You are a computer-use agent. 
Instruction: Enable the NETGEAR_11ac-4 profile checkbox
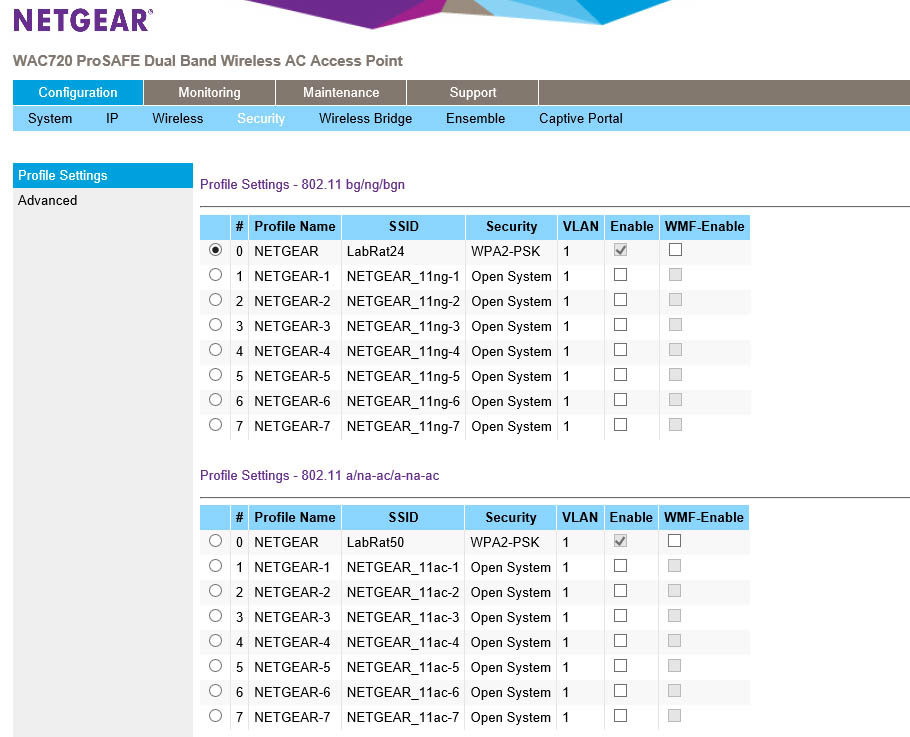coord(620,640)
